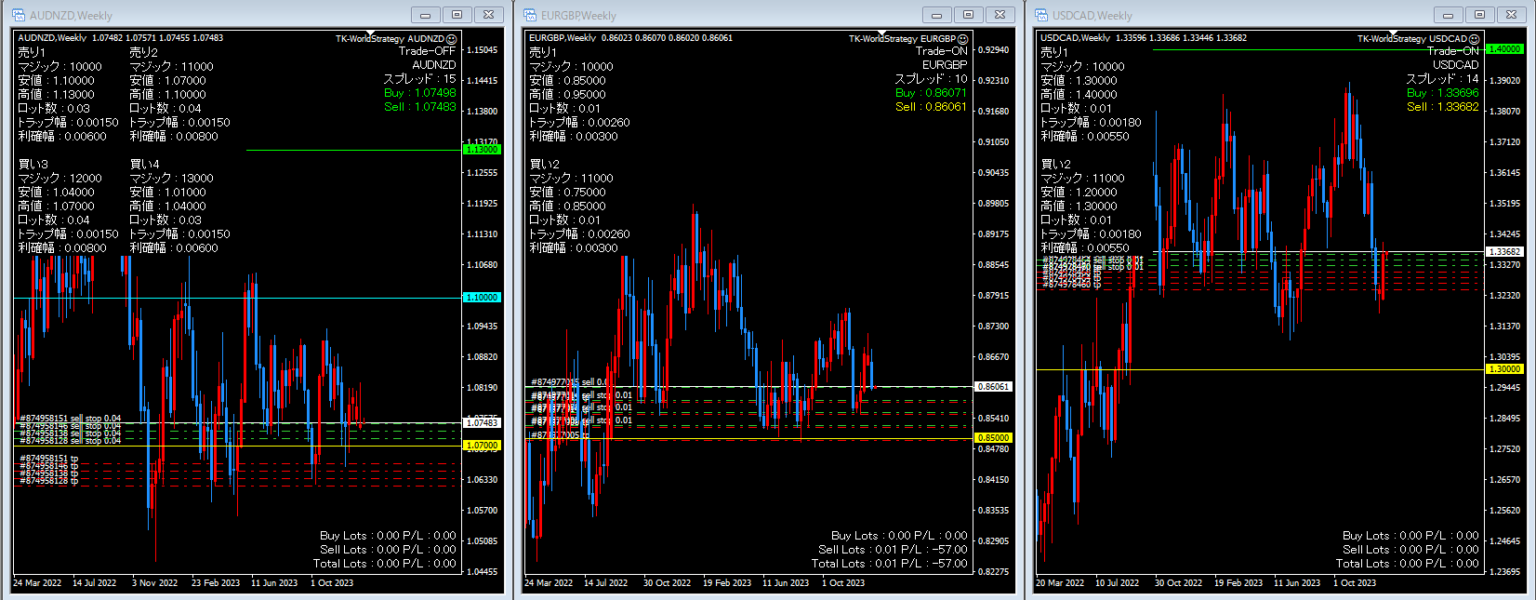The image size is (1536, 600).
Task: Select the yellow 1.30000 price label on USDCAD
Action: [1505, 369]
